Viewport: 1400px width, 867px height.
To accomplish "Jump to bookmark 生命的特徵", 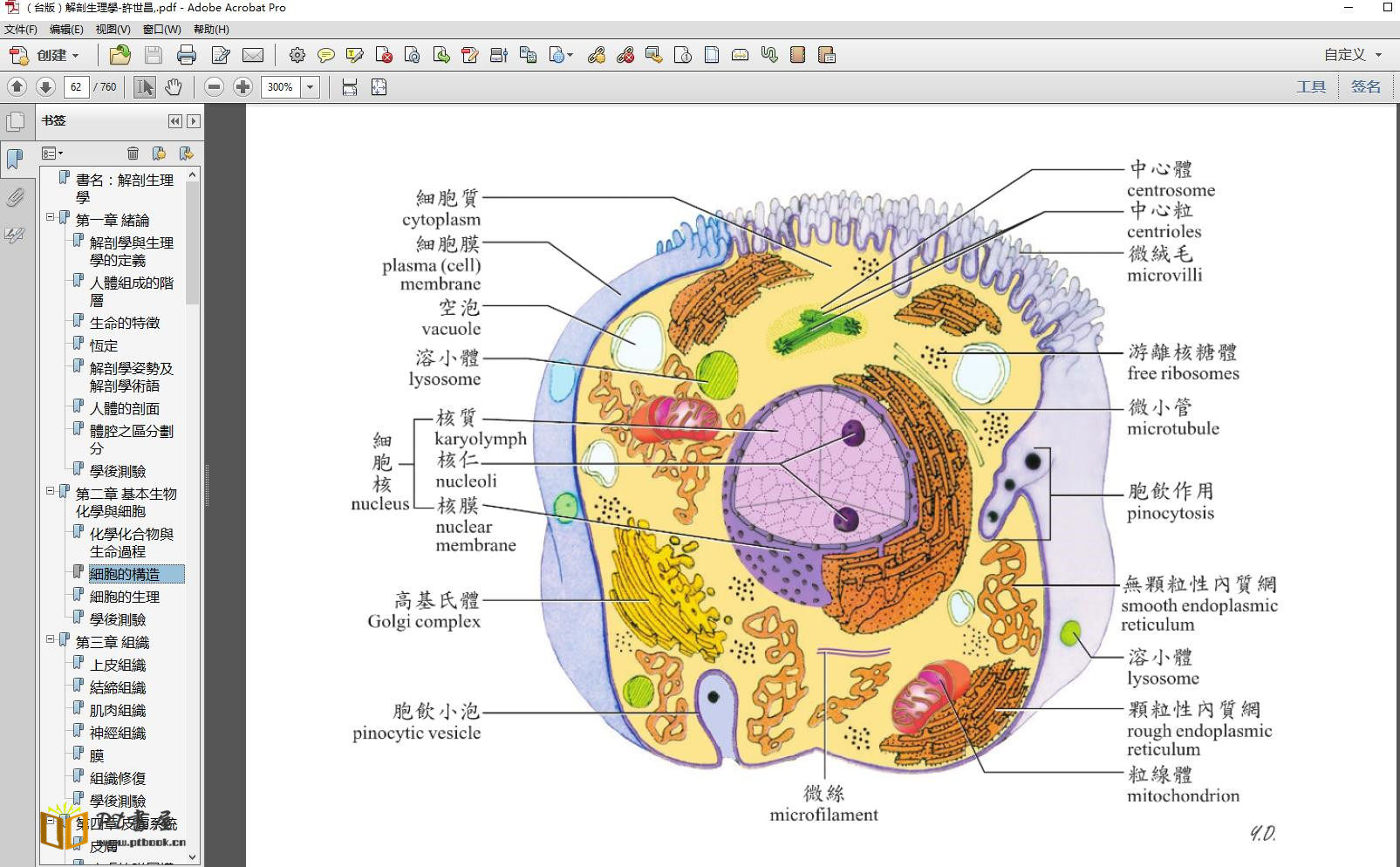I will pos(125,323).
